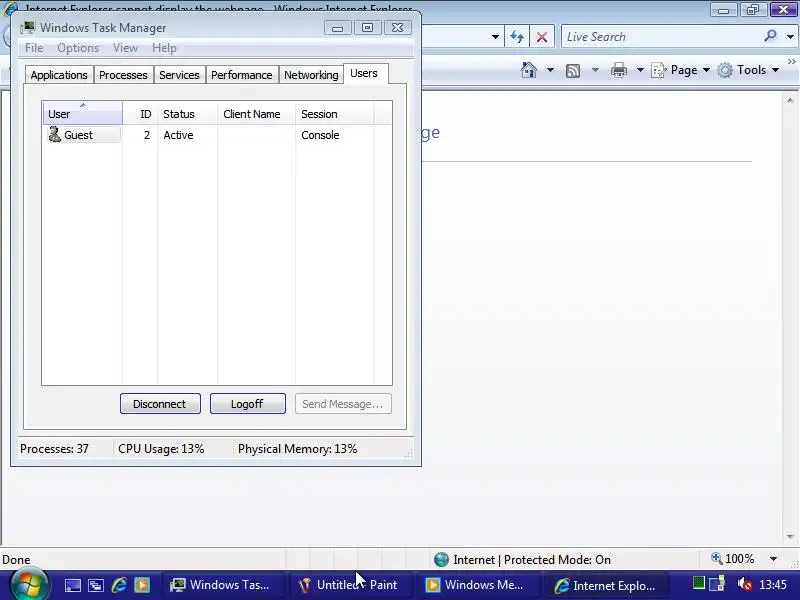Click Switch between windows quick launch icon
Image resolution: width=800 pixels, height=600 pixels.
(x=96, y=585)
